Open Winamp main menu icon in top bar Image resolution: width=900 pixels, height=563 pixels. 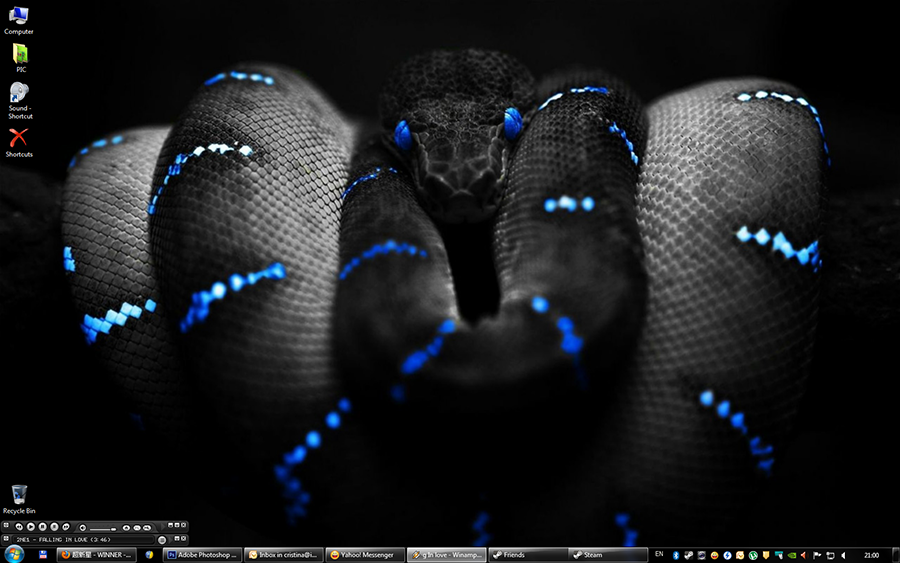pyautogui.click(x=6, y=525)
